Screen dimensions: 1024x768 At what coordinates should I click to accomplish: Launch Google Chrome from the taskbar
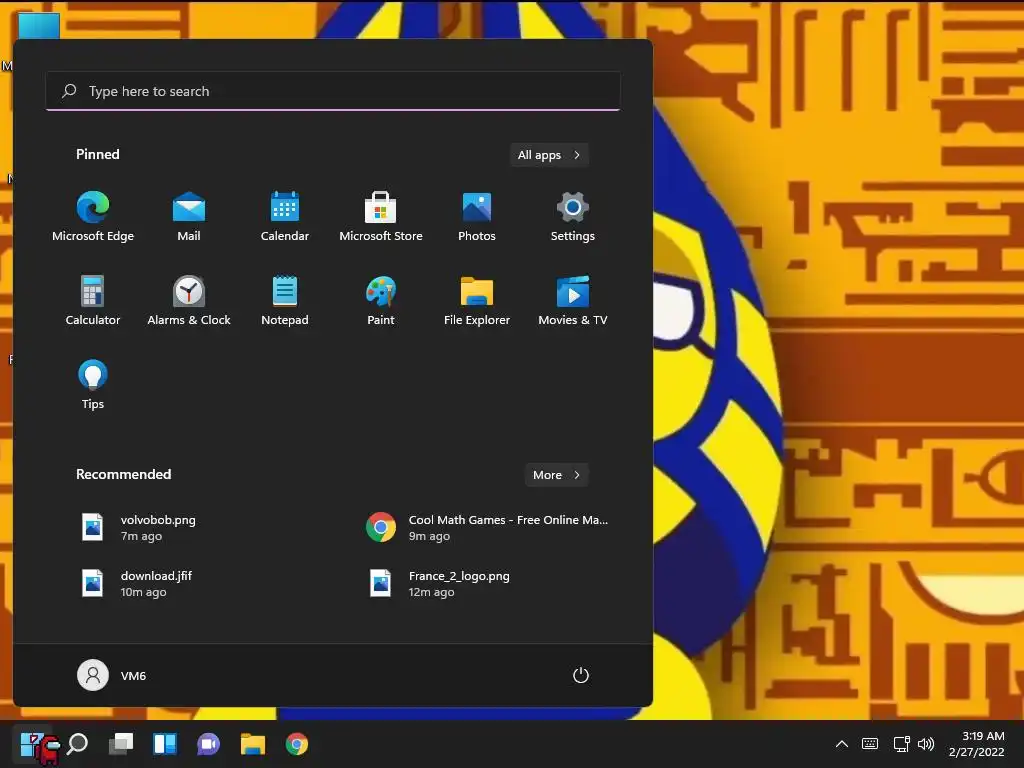[x=296, y=744]
